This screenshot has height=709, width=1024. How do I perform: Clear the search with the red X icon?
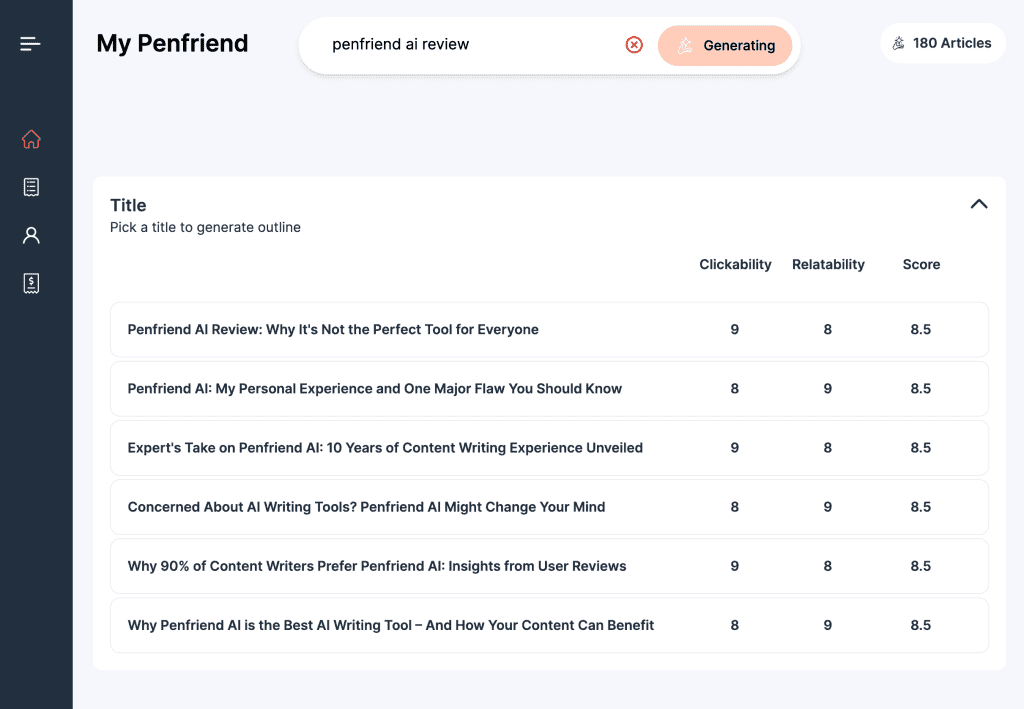click(x=633, y=44)
